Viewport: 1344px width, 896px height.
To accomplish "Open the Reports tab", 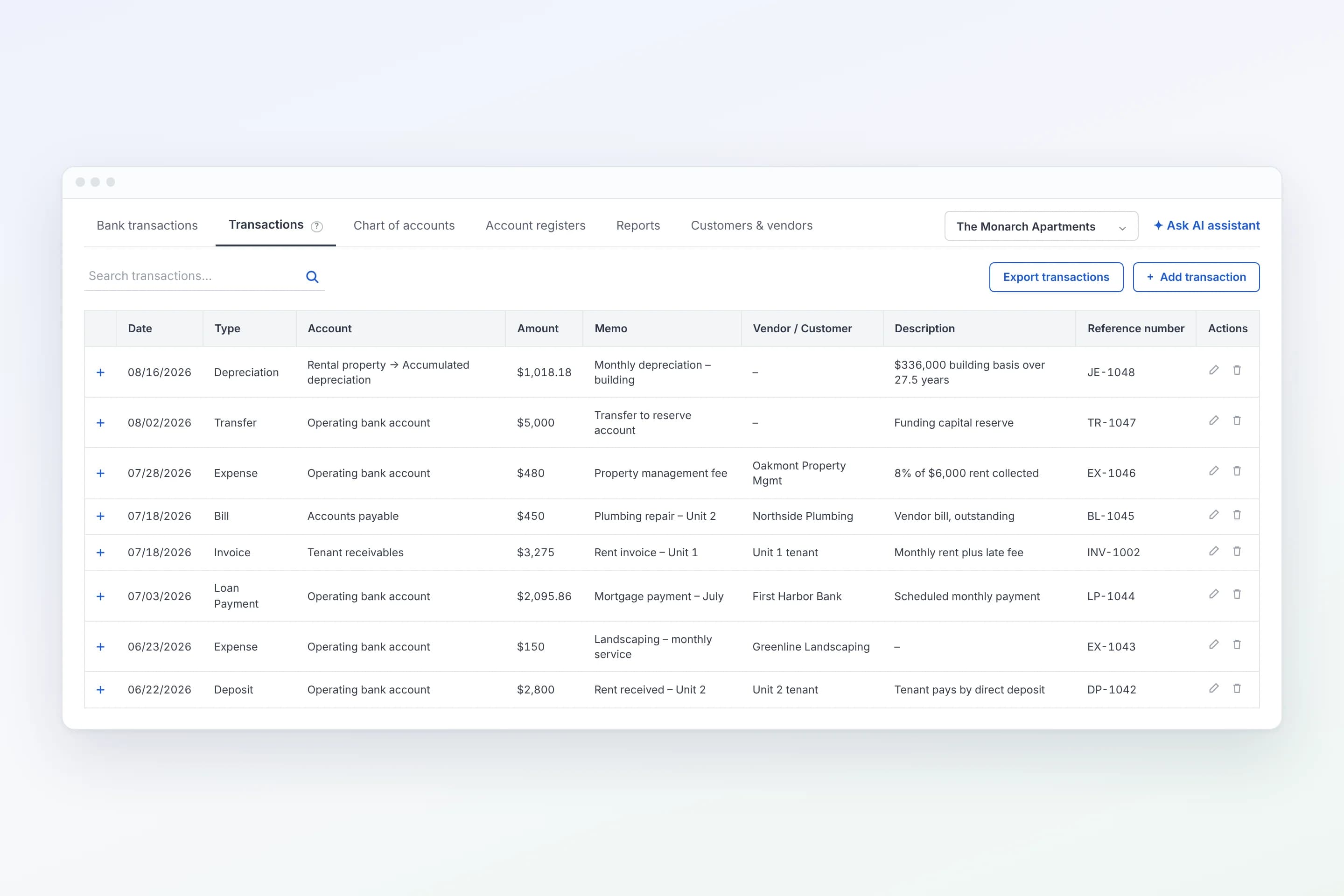I will point(638,226).
